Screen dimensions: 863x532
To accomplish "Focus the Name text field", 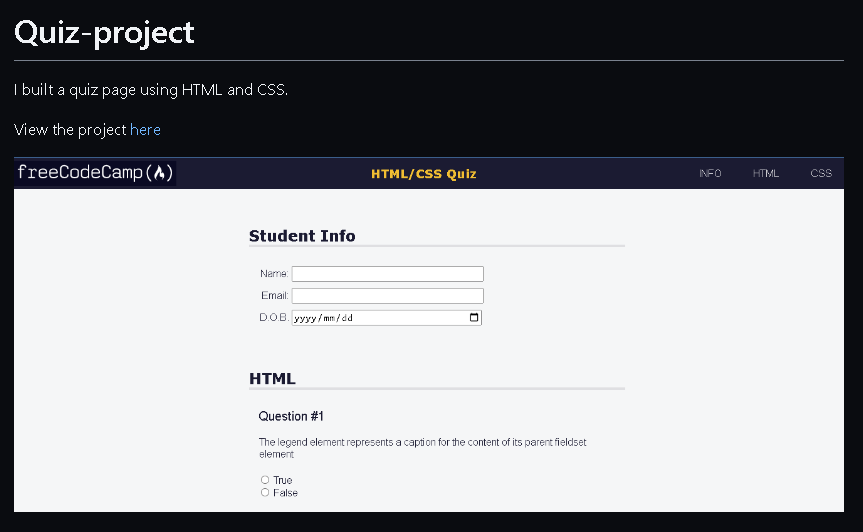I will [x=387, y=274].
